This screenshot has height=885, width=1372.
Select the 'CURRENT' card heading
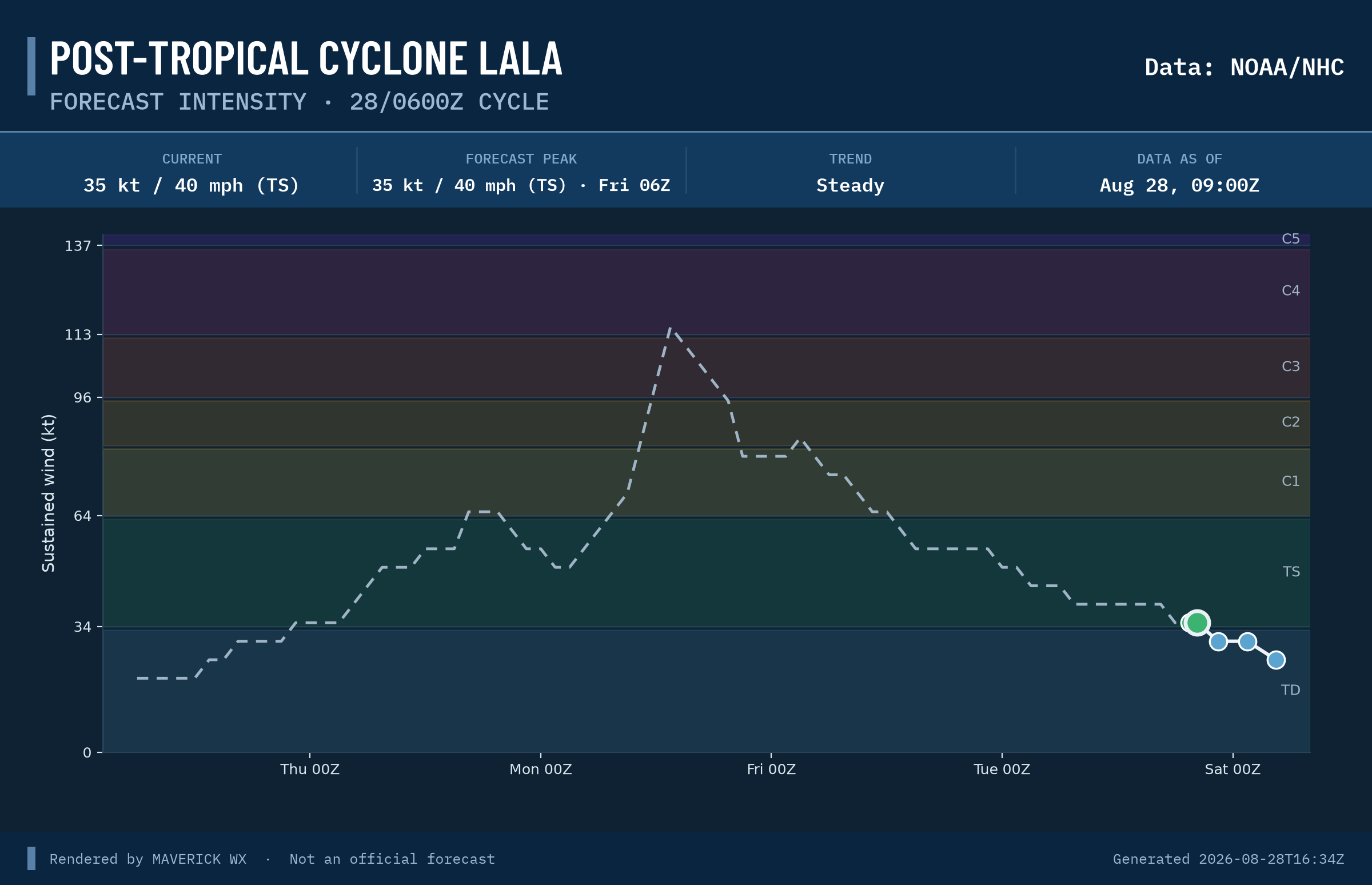click(x=192, y=159)
